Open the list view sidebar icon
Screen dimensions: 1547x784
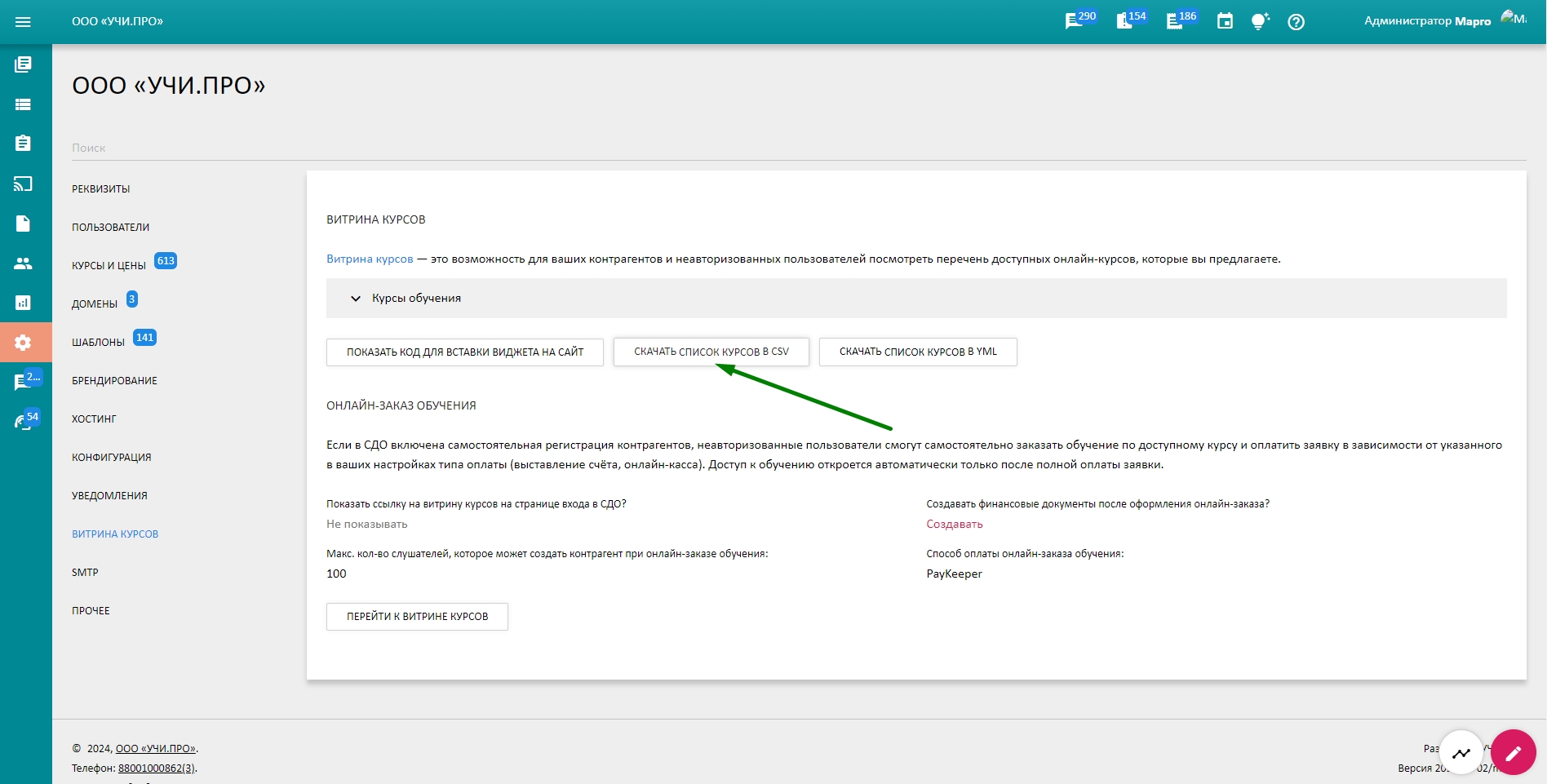23,104
